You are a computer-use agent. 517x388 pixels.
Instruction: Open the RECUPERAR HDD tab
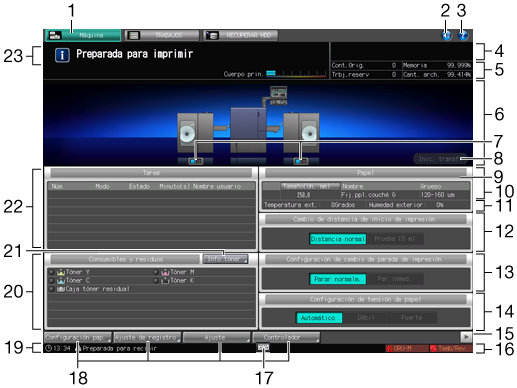click(x=240, y=35)
